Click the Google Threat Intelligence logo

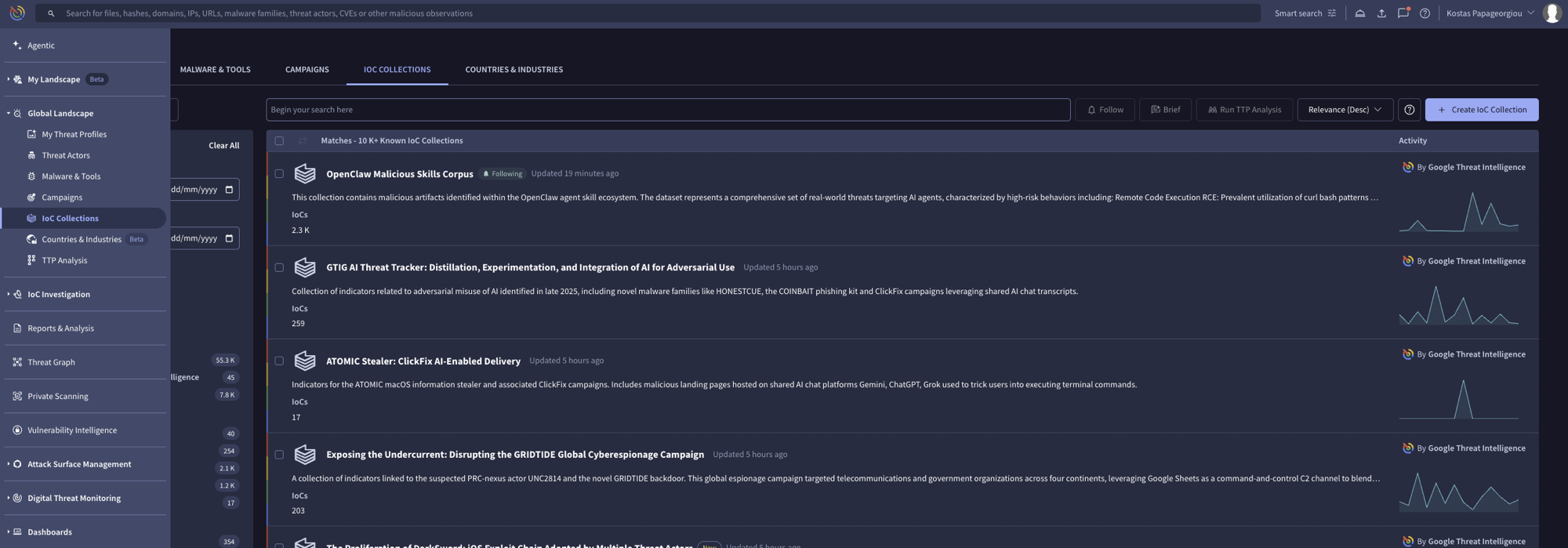(17, 13)
